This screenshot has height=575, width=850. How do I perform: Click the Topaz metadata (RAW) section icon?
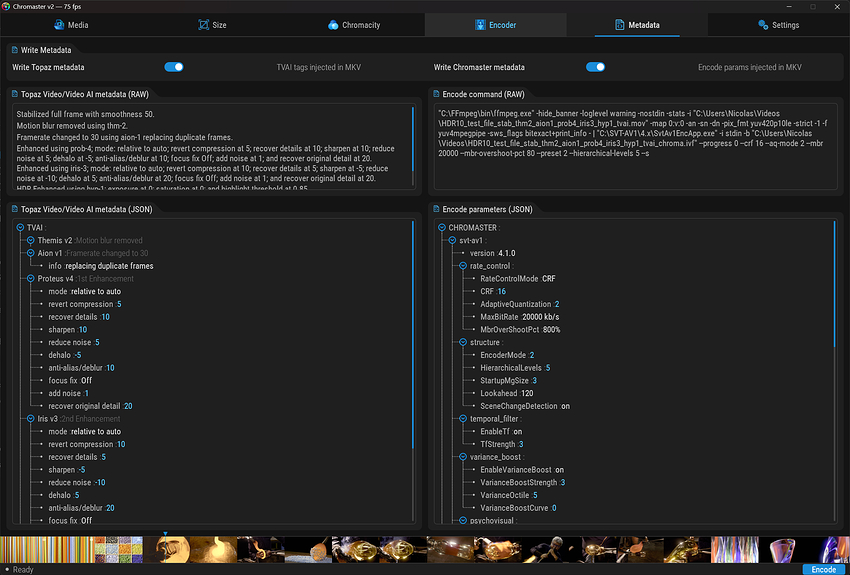(15, 94)
